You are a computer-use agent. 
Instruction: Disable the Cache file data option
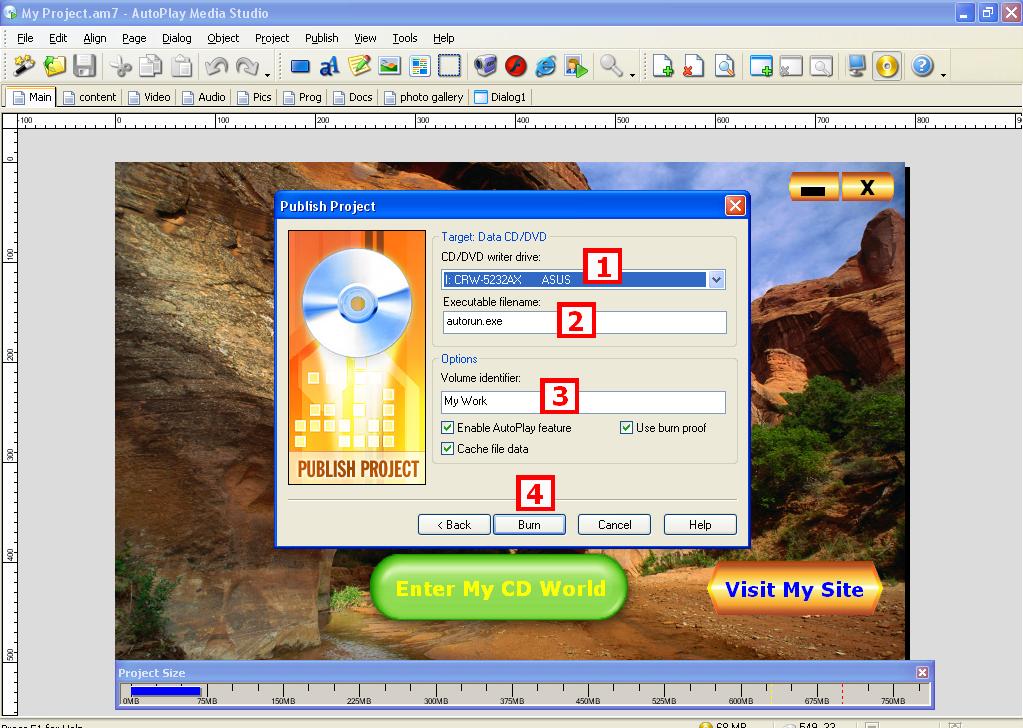coord(448,449)
